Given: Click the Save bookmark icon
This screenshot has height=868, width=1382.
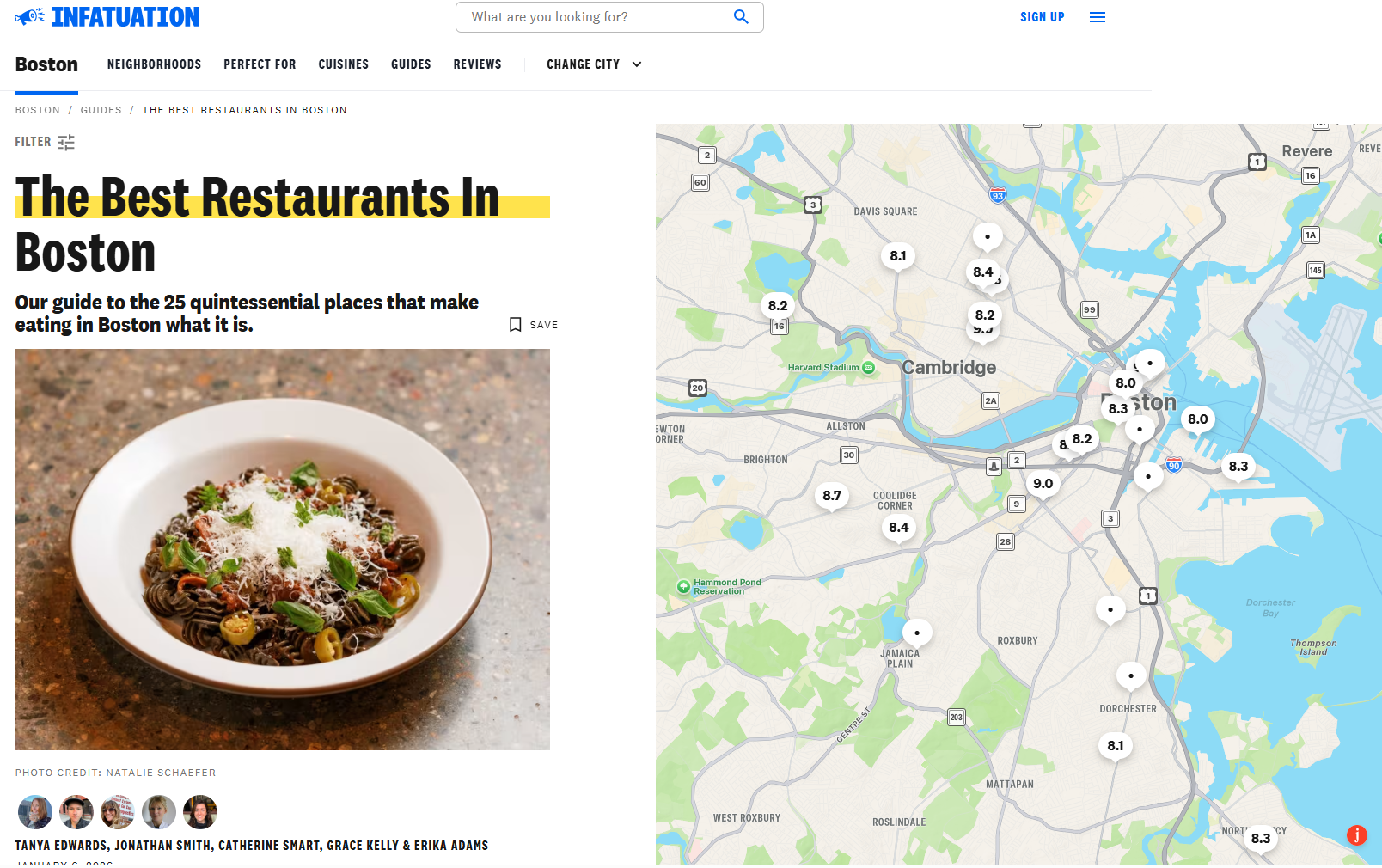Looking at the screenshot, I should click(516, 325).
